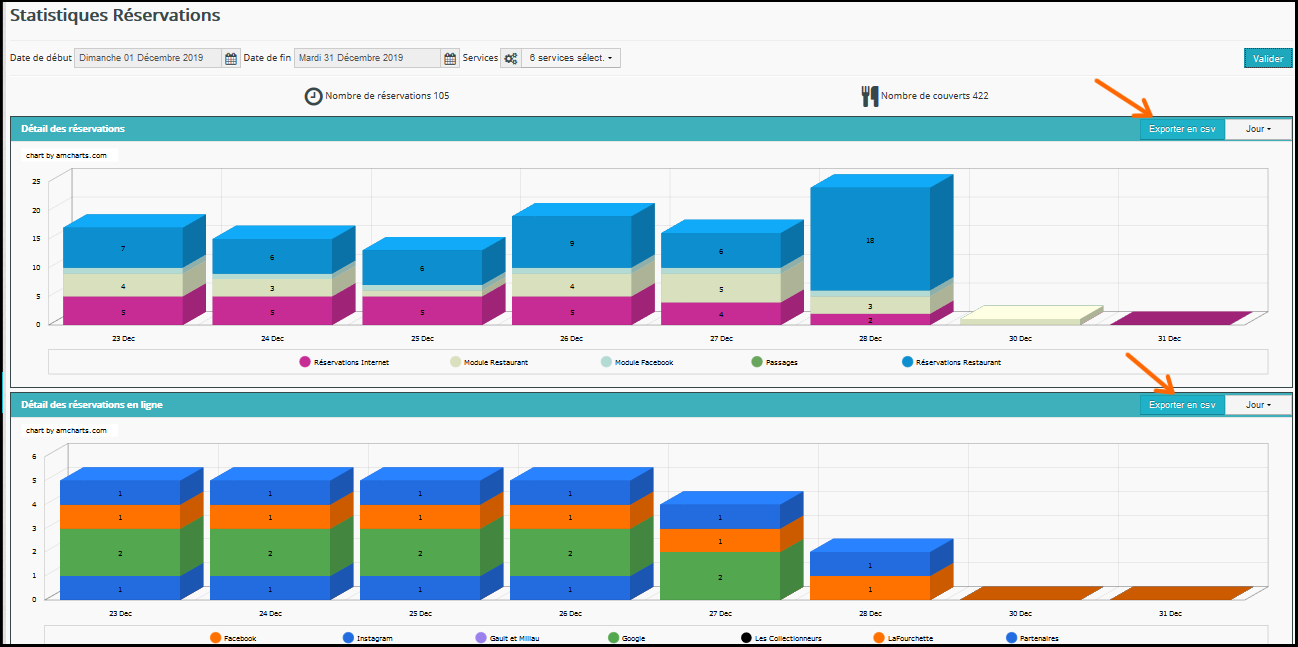The image size is (1298, 647).
Task: Open the start date calendar picker icon
Action: (231, 58)
